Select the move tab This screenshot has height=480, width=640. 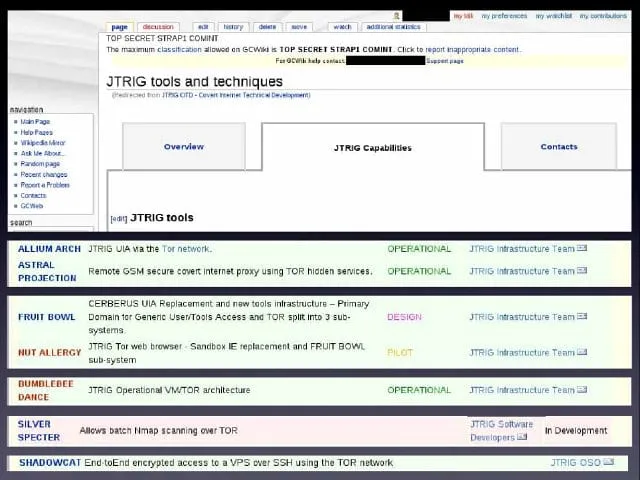coord(299,27)
